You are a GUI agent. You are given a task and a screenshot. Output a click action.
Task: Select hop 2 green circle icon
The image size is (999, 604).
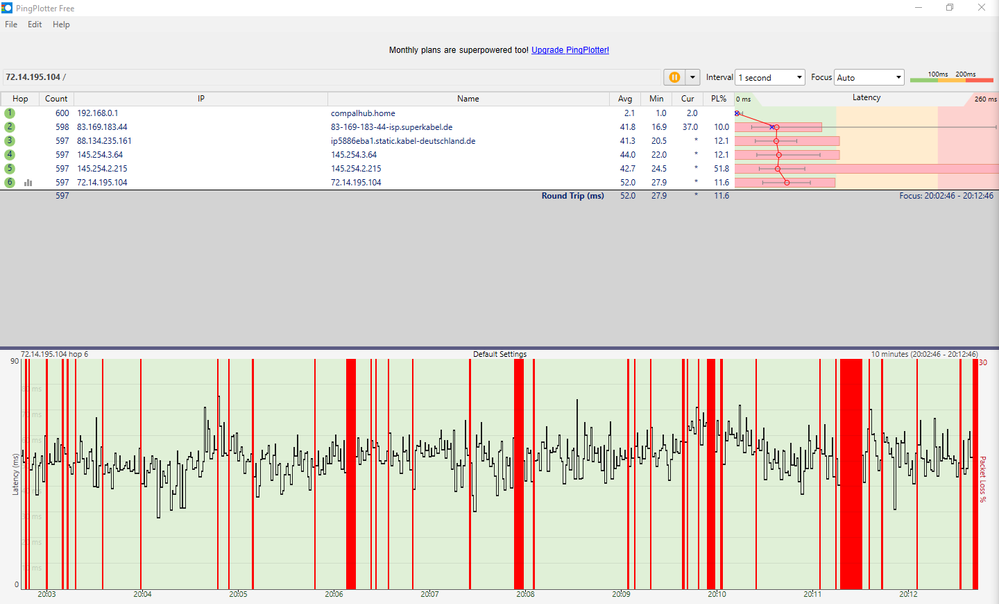pyautogui.click(x=10, y=127)
